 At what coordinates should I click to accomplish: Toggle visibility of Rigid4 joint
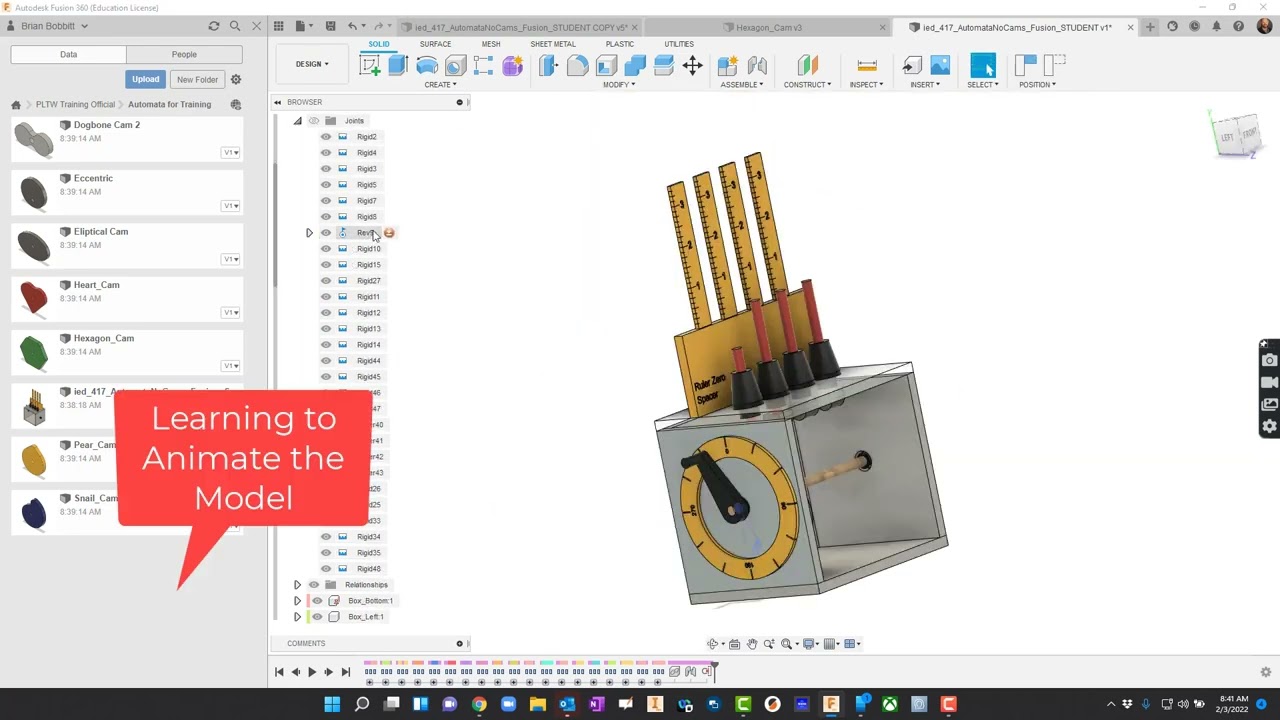point(326,153)
